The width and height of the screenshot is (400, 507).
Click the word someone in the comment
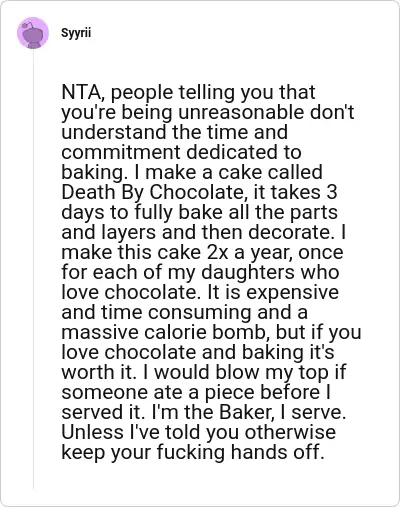[x=104, y=392]
